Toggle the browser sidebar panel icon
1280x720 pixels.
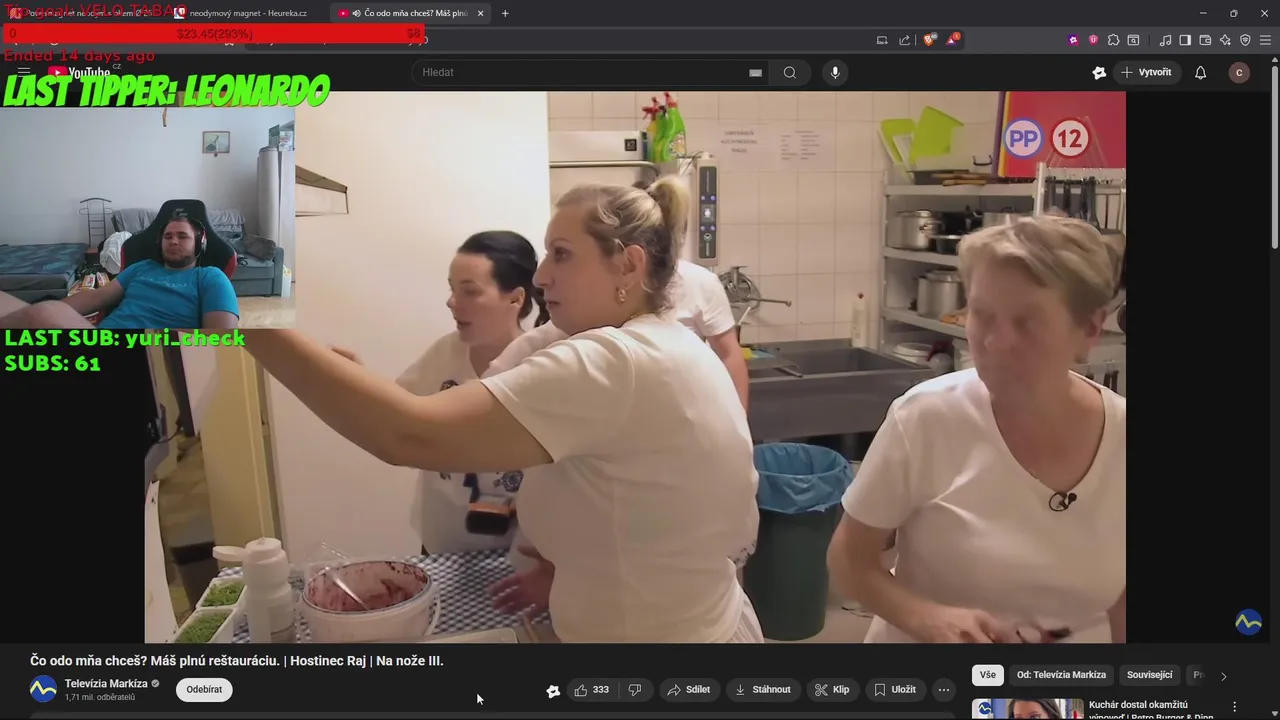1185,40
